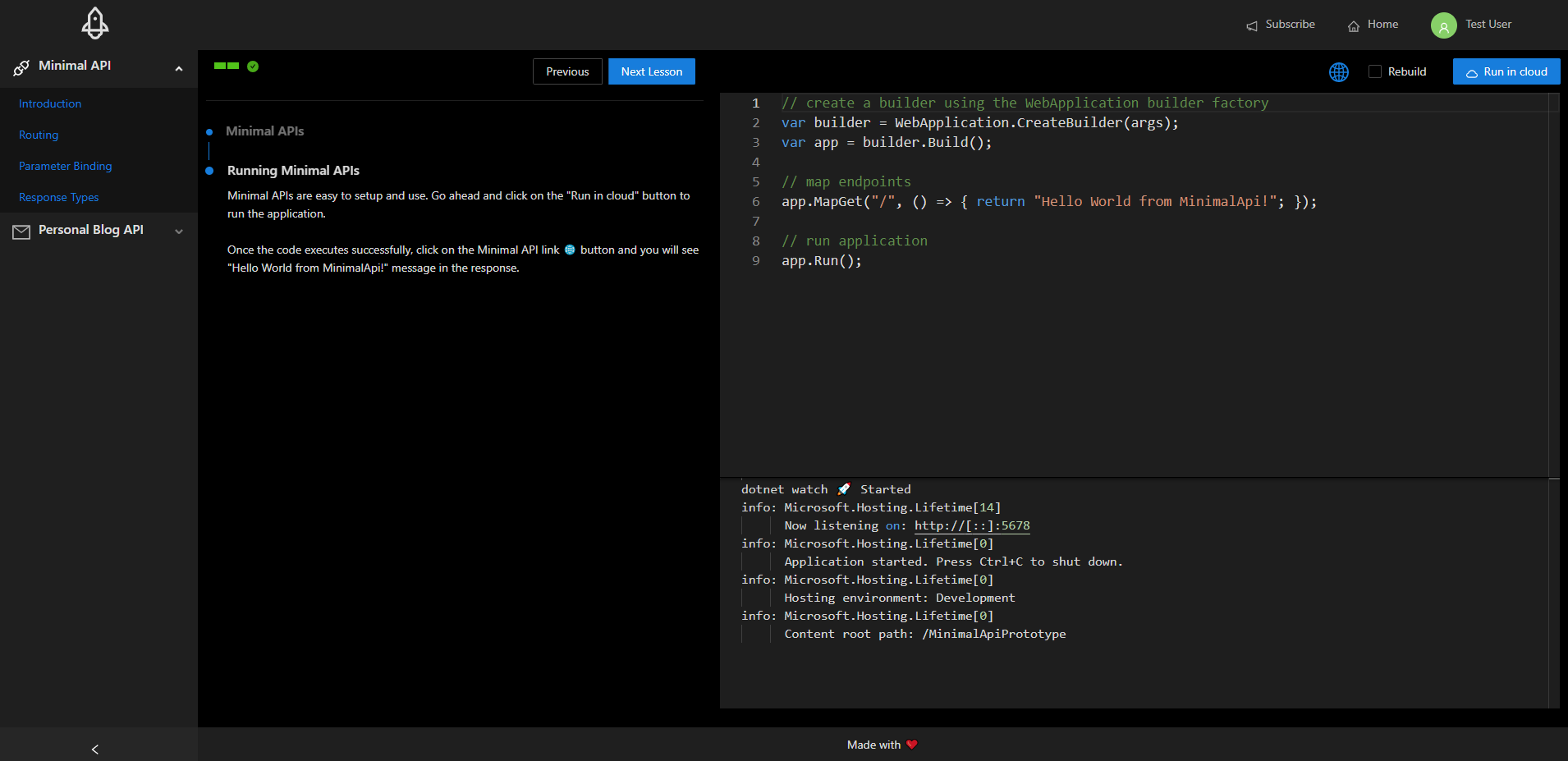Click the code editor vertical scrollbar

[x=1554, y=284]
